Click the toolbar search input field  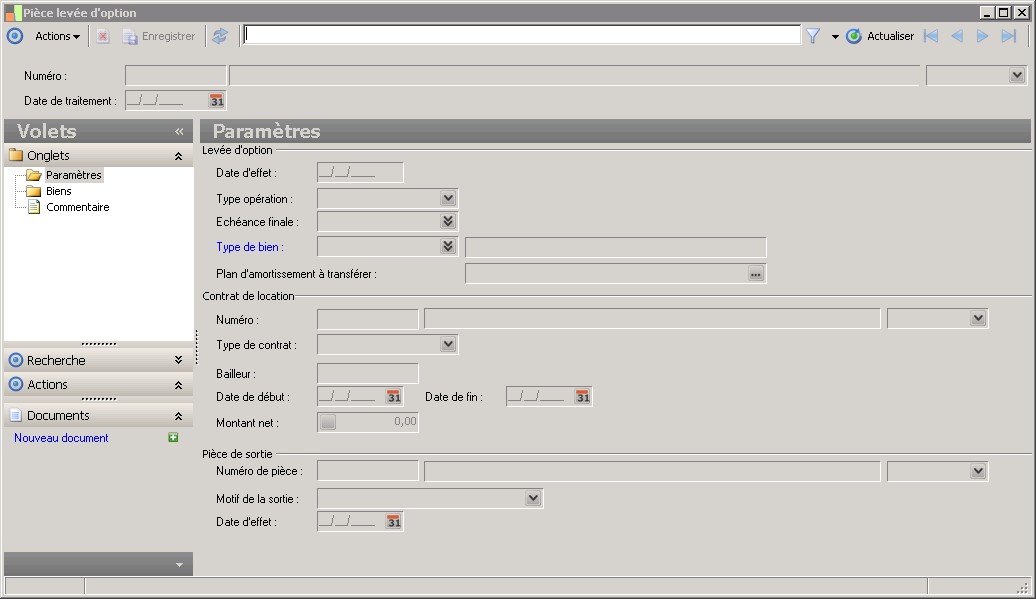click(x=522, y=35)
